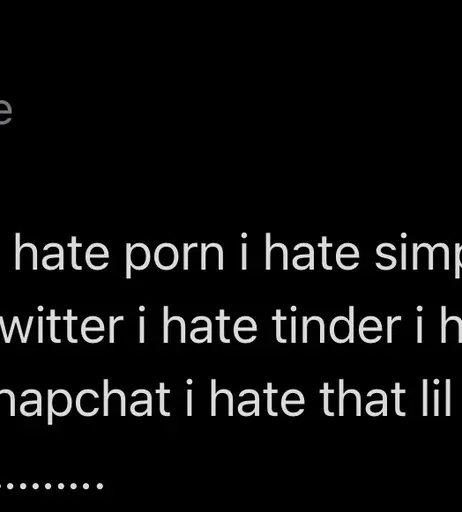Click the truncated word "simp" on first line

coord(418,255)
